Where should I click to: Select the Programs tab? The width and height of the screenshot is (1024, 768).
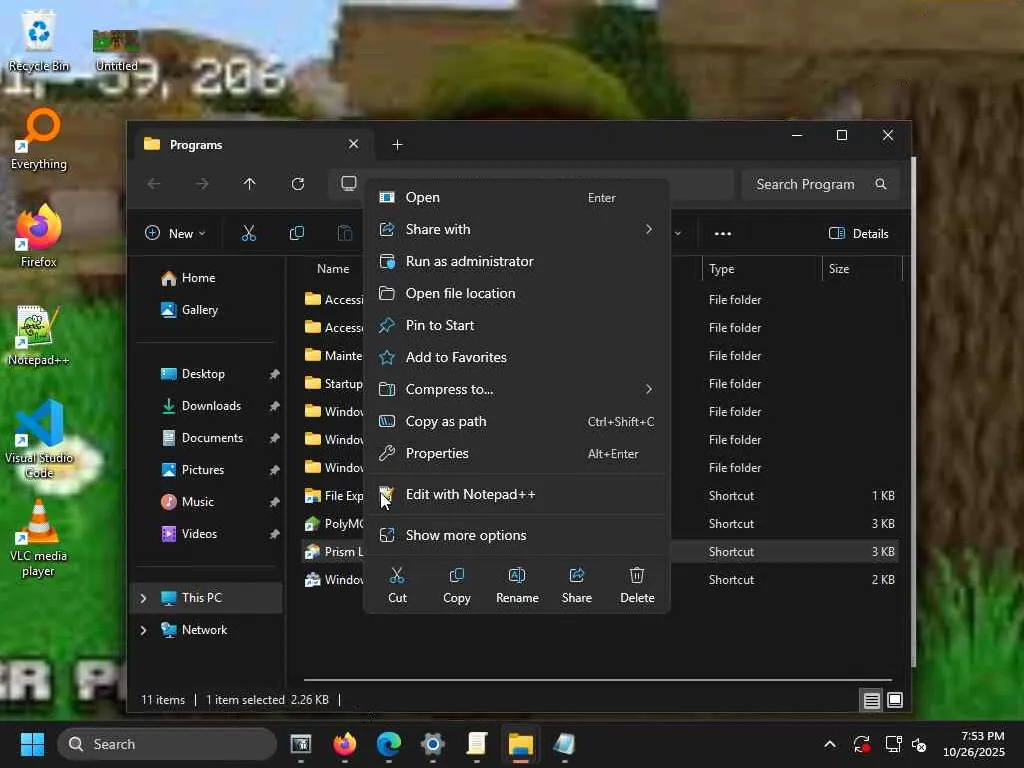[x=253, y=144]
